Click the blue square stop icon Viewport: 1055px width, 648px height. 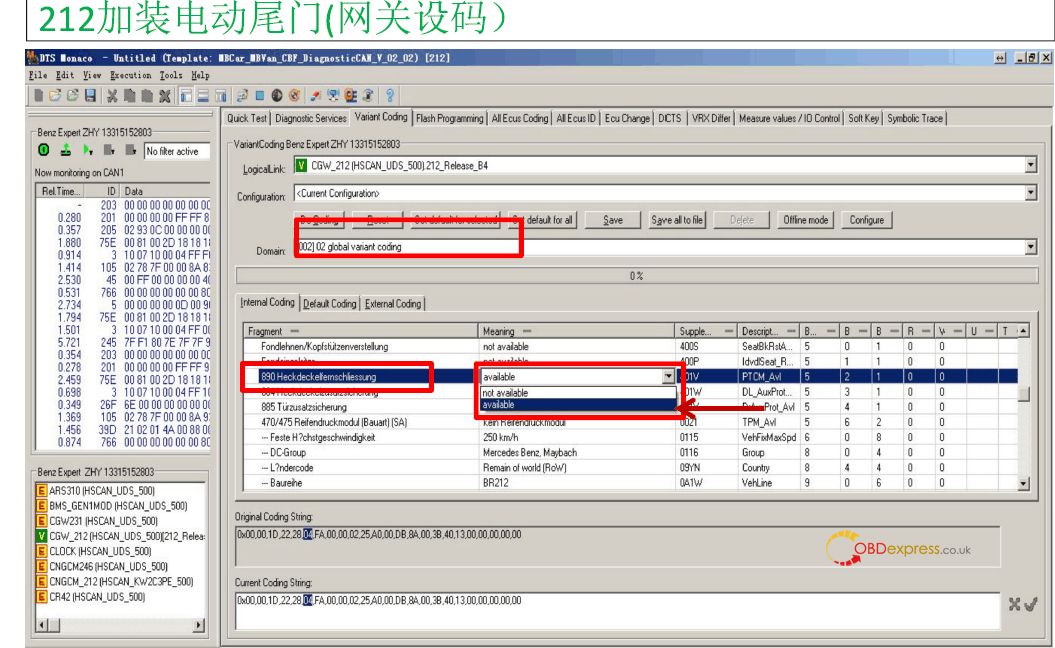259,96
